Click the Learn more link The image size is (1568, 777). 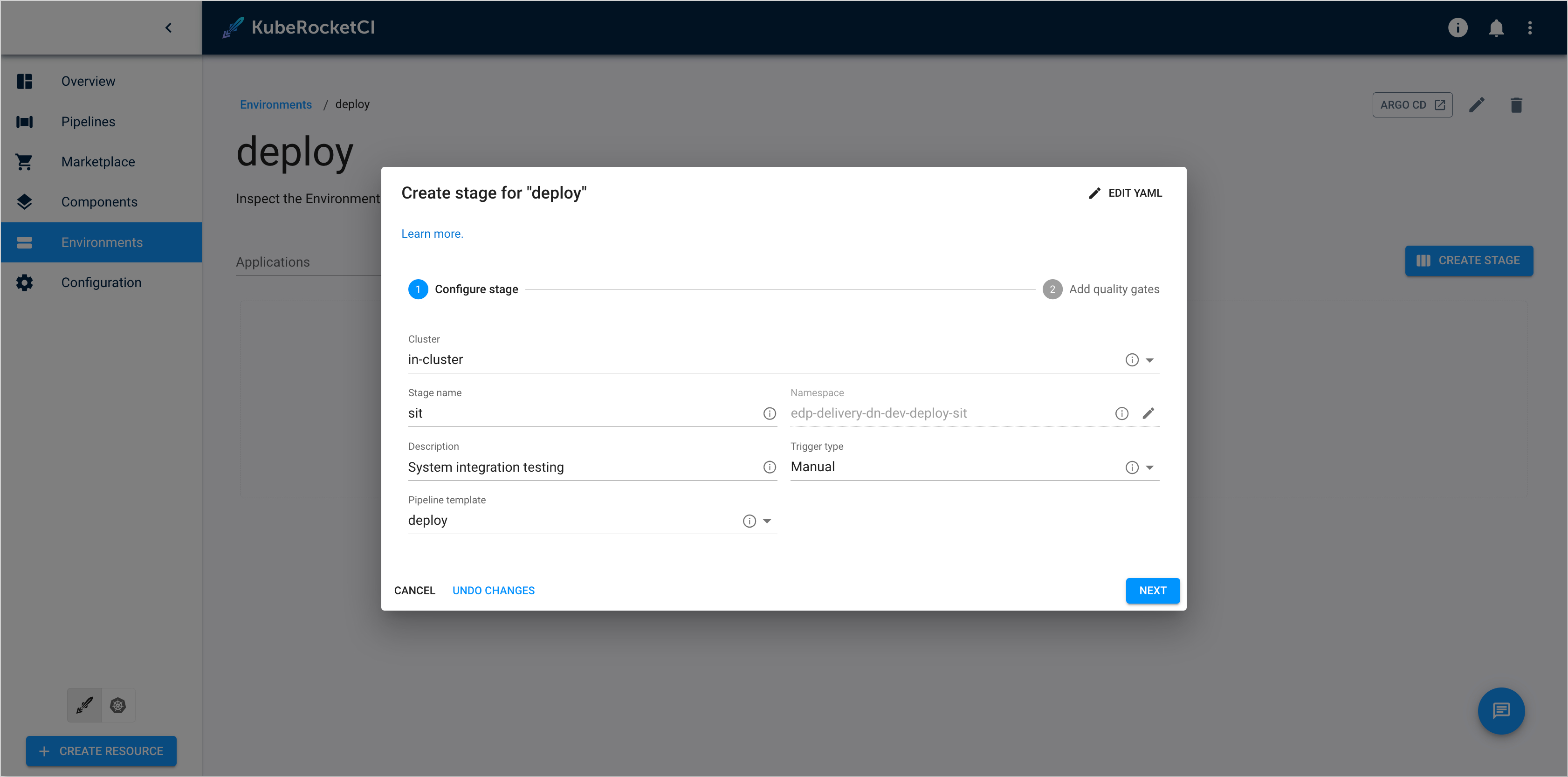[432, 234]
